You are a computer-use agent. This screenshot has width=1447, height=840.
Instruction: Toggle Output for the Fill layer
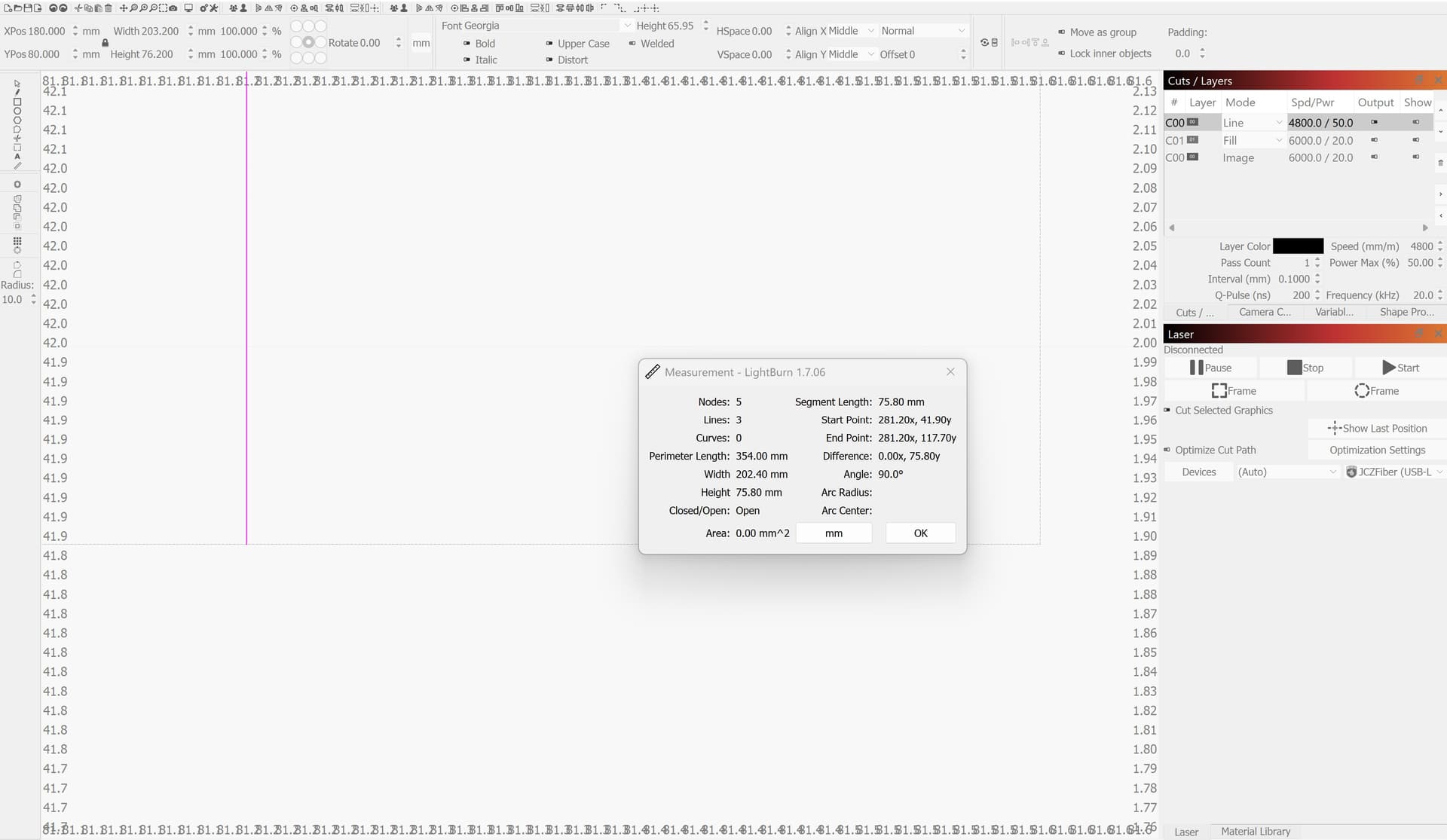click(x=1375, y=140)
